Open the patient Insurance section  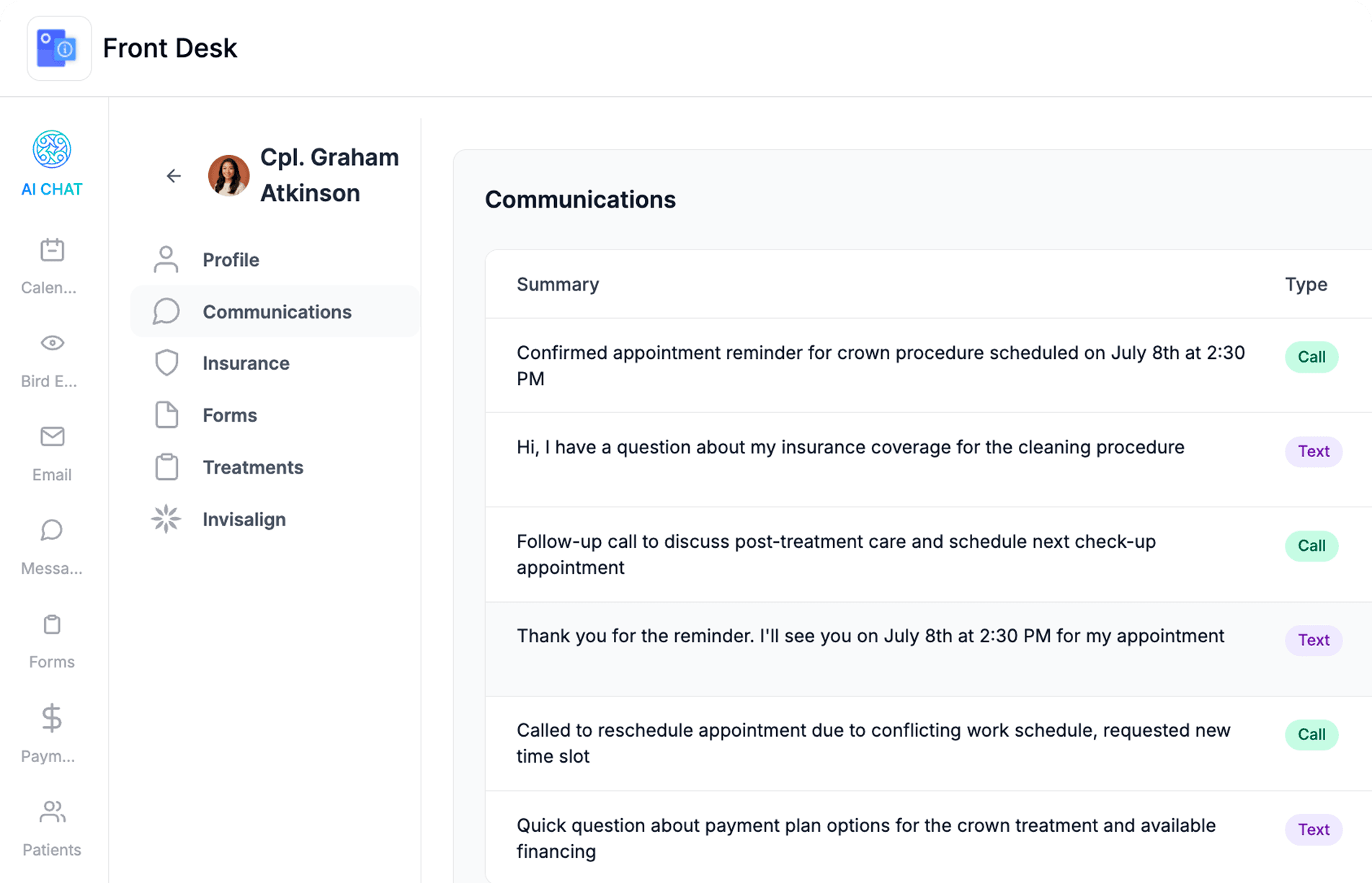coord(246,363)
